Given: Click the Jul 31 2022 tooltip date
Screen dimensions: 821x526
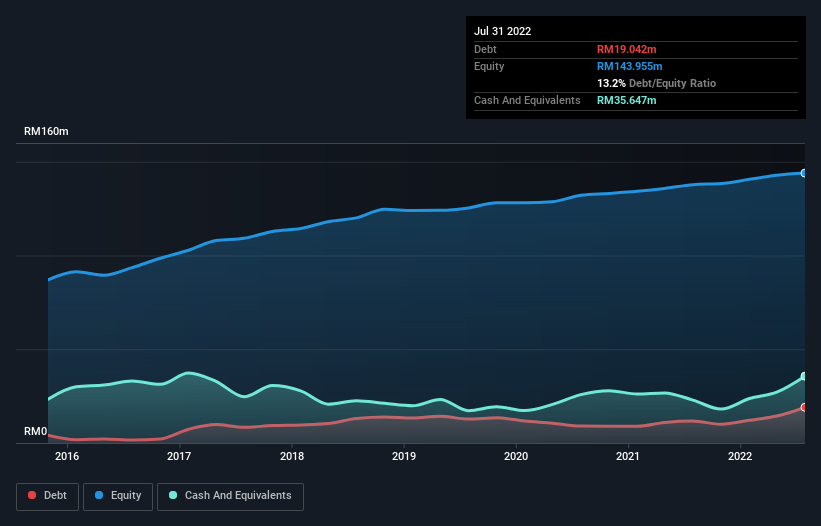Looking at the screenshot, I should point(503,31).
